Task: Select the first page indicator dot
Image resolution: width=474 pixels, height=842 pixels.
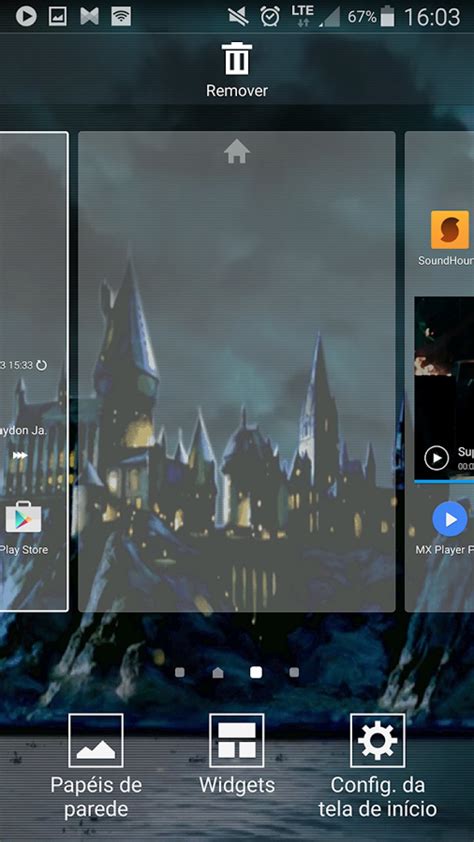Action: pos(180,672)
